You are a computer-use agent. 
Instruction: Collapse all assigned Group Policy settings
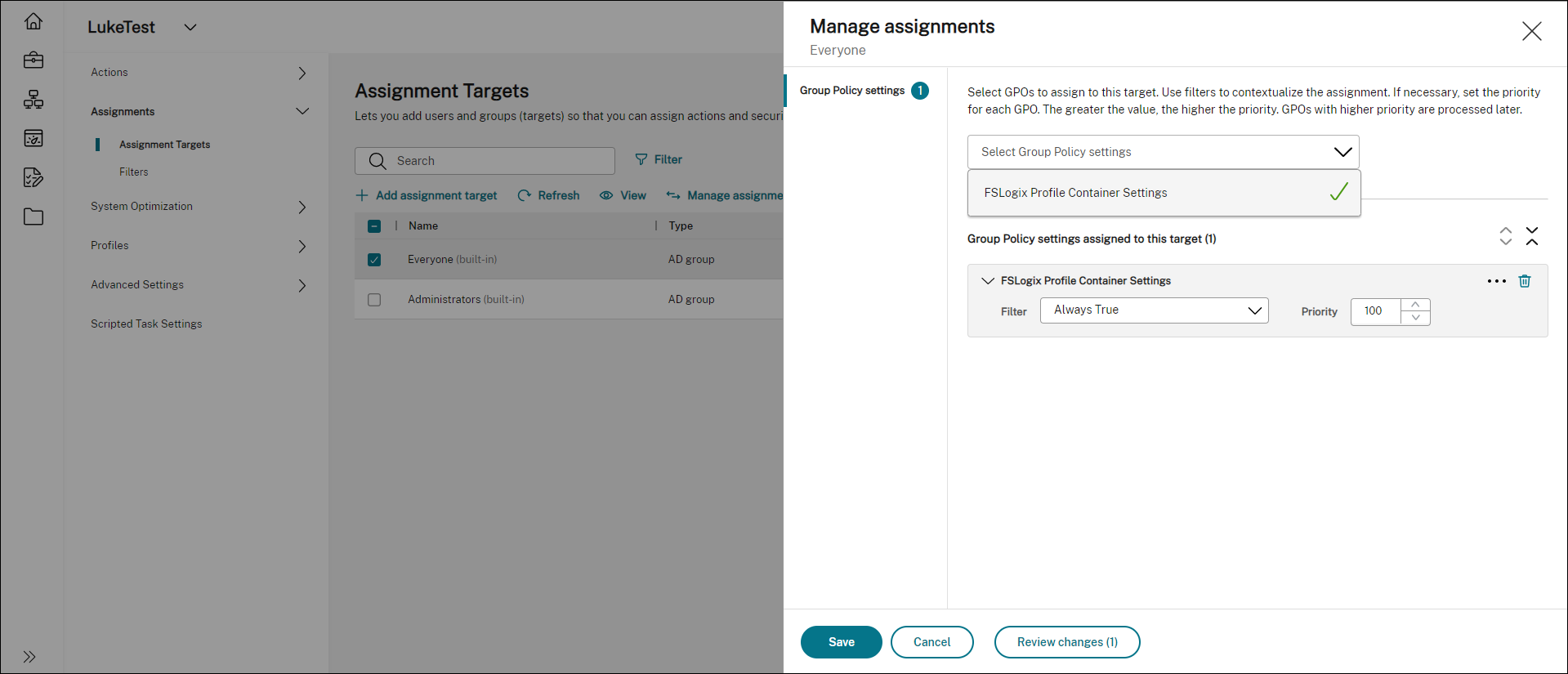pyautogui.click(x=1532, y=236)
